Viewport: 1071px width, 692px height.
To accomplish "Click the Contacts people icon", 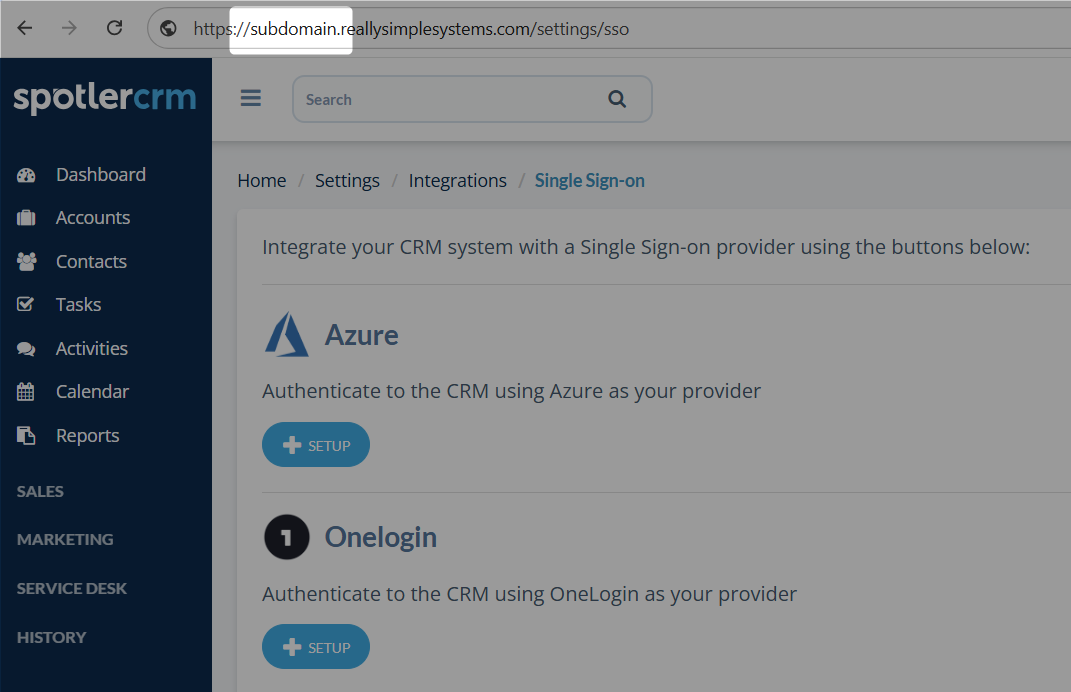I will 27,262.
